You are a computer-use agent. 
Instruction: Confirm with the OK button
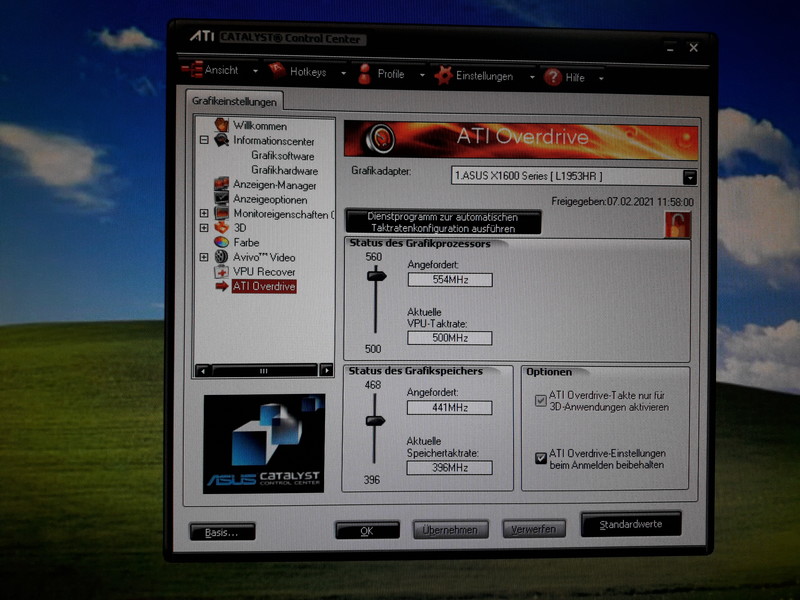pos(367,531)
